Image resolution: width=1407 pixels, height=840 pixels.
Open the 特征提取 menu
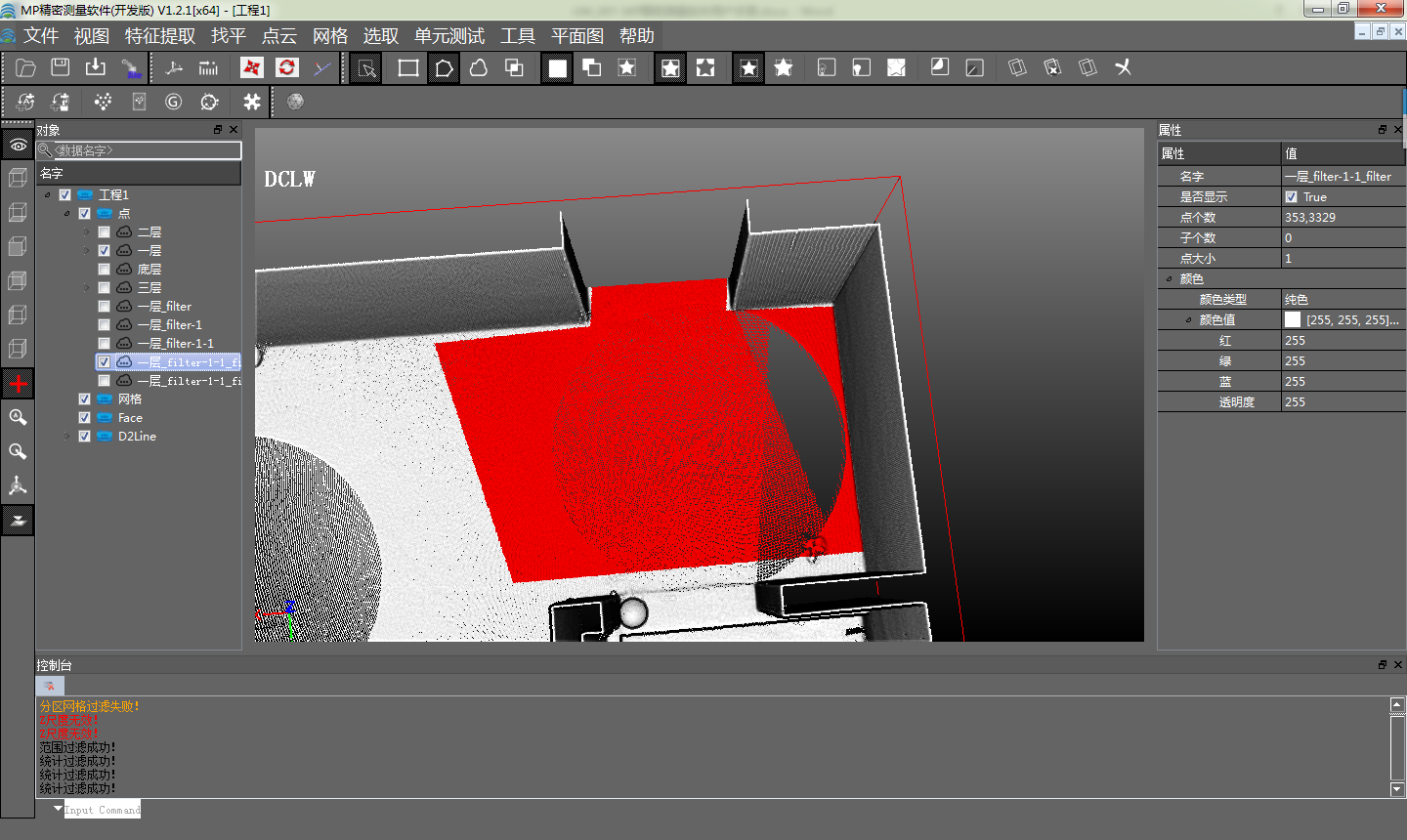160,36
